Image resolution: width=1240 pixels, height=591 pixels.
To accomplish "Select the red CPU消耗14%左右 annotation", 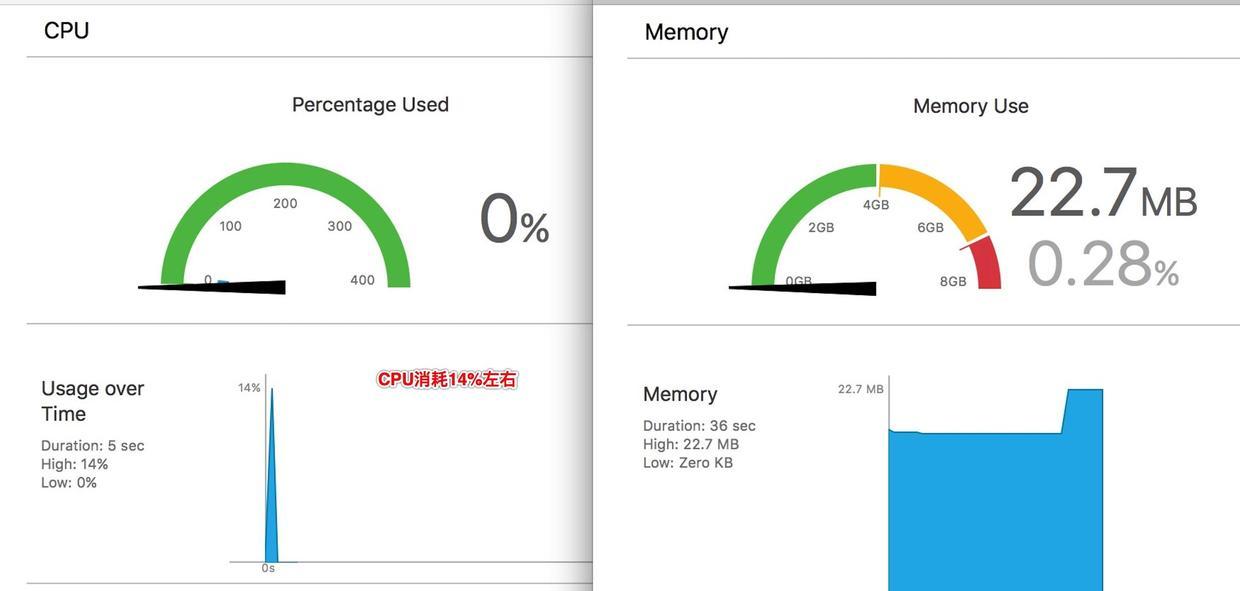I will coord(447,379).
